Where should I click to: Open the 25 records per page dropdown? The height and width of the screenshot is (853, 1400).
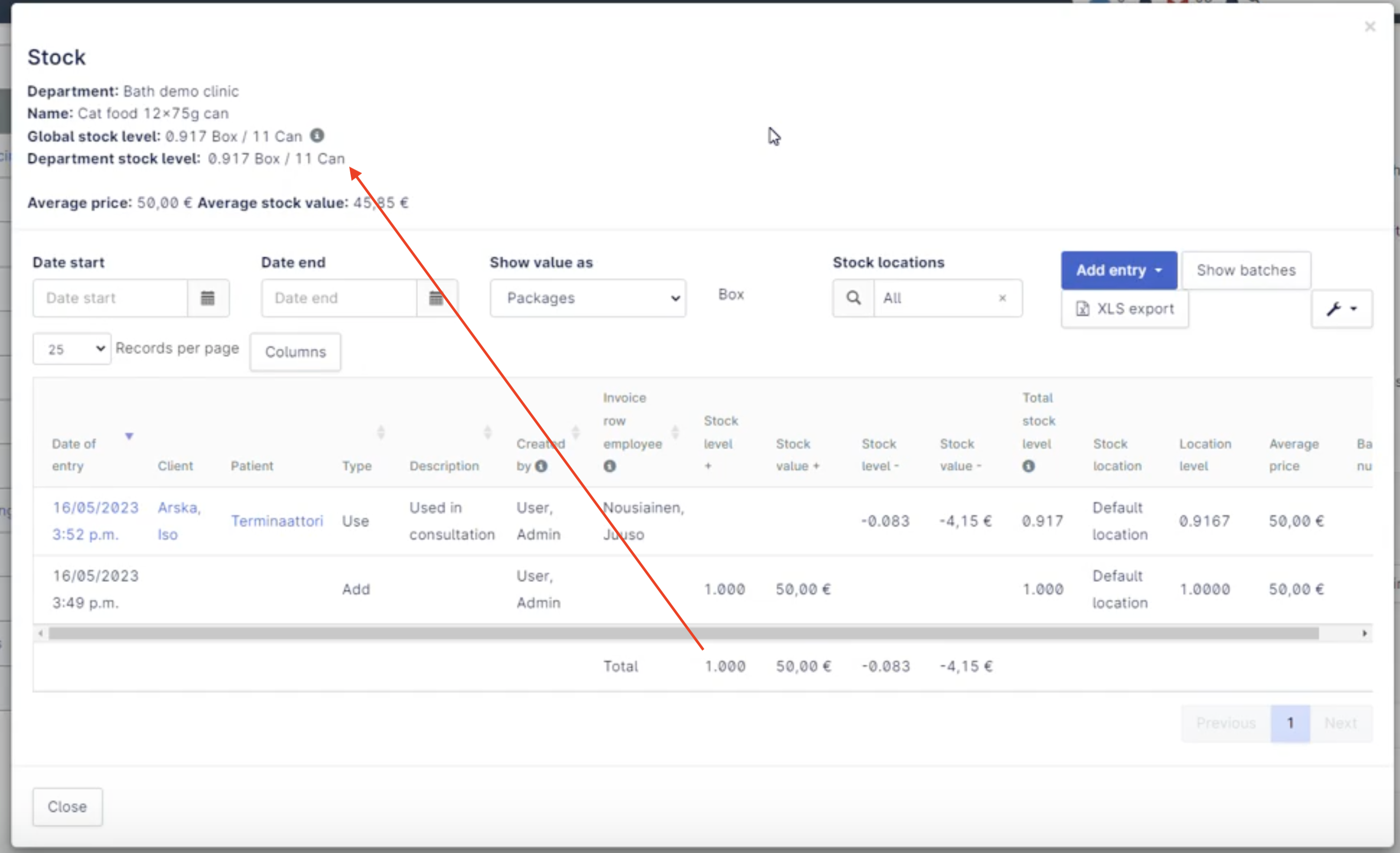pyautogui.click(x=72, y=349)
